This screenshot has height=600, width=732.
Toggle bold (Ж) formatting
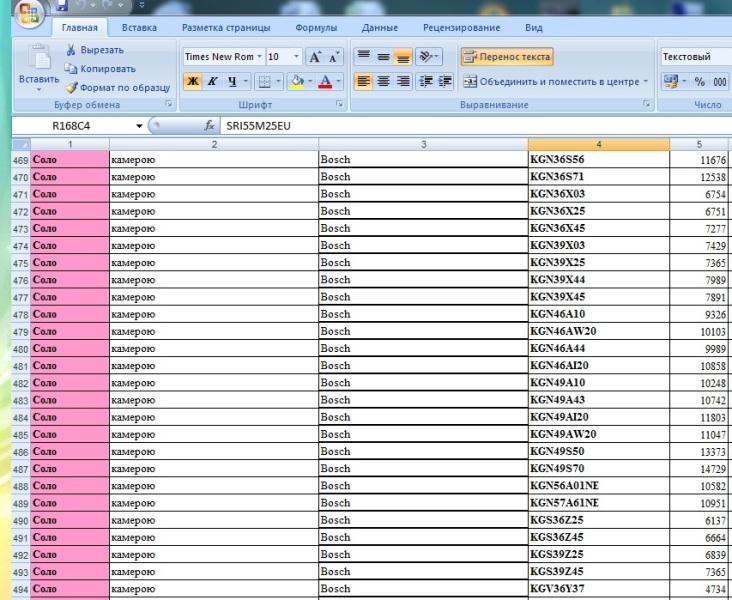(192, 82)
